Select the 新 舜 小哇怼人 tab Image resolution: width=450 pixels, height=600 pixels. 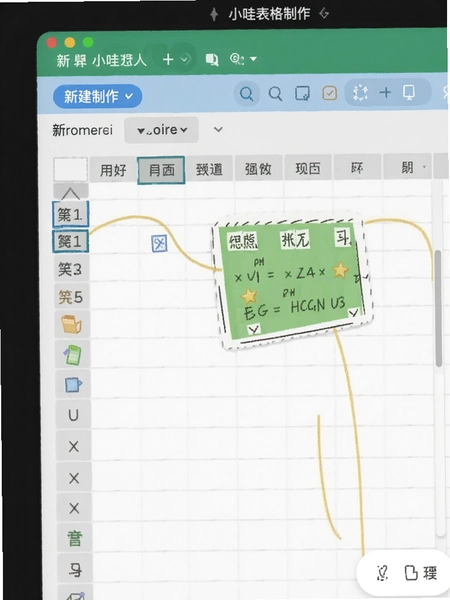click(x=101, y=60)
